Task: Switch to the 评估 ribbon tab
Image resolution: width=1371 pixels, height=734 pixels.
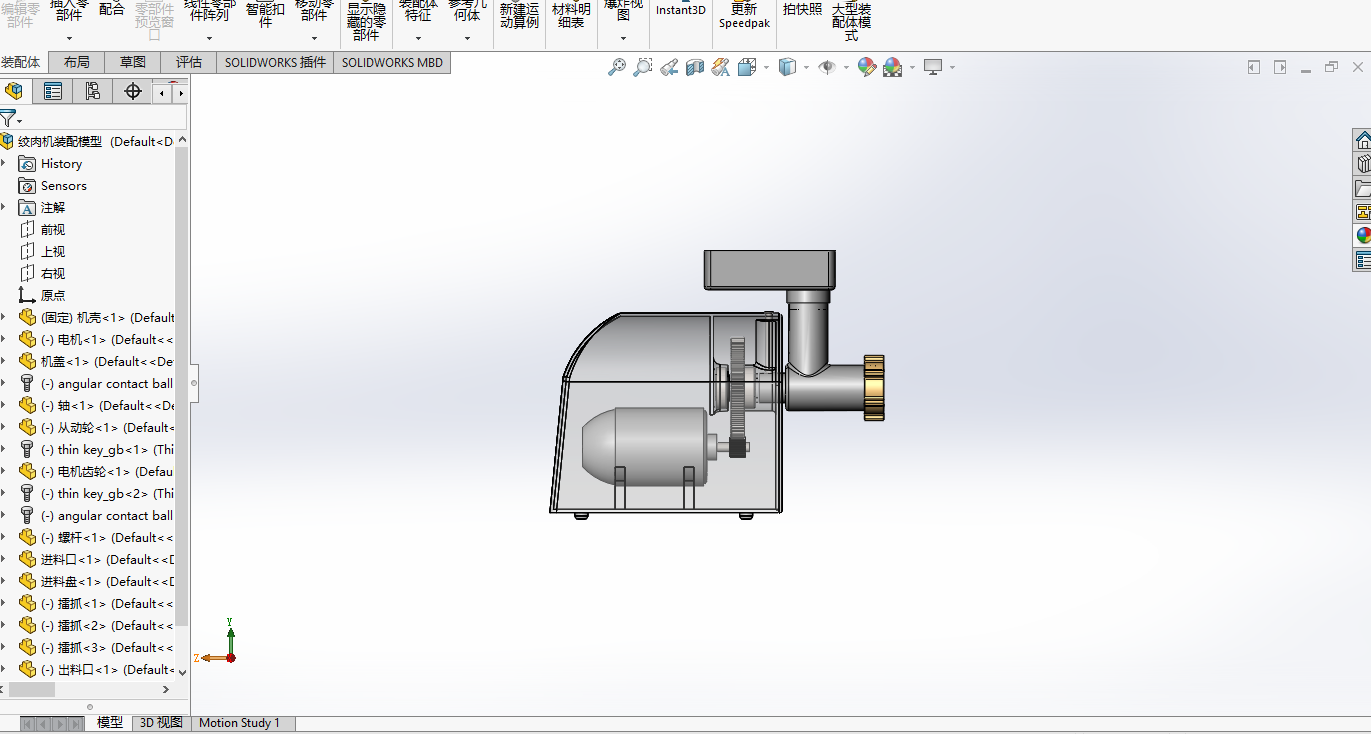Action: click(x=189, y=62)
